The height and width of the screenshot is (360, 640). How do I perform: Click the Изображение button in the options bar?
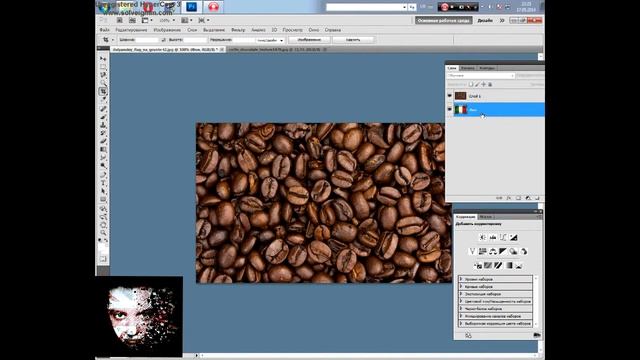[309, 40]
